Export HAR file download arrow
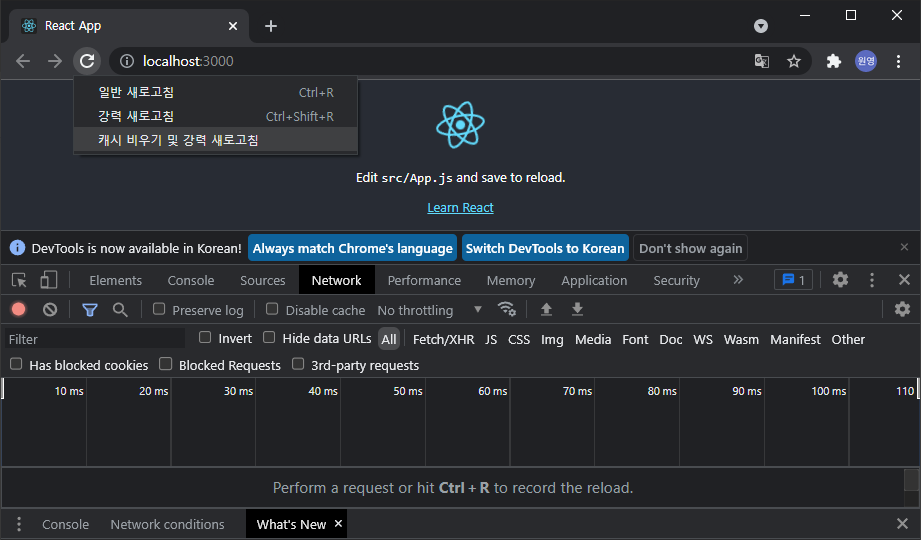Viewport: 921px width, 540px height. point(577,309)
